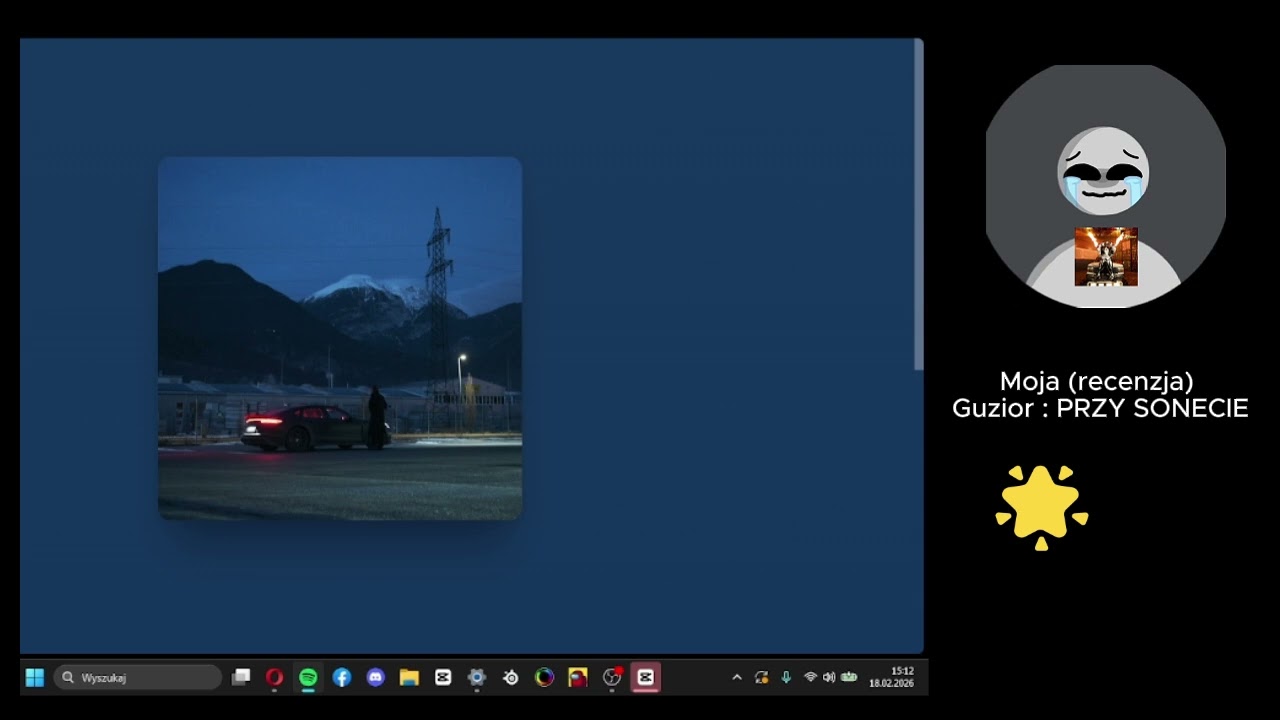Open the Among Us game icon

click(578, 678)
